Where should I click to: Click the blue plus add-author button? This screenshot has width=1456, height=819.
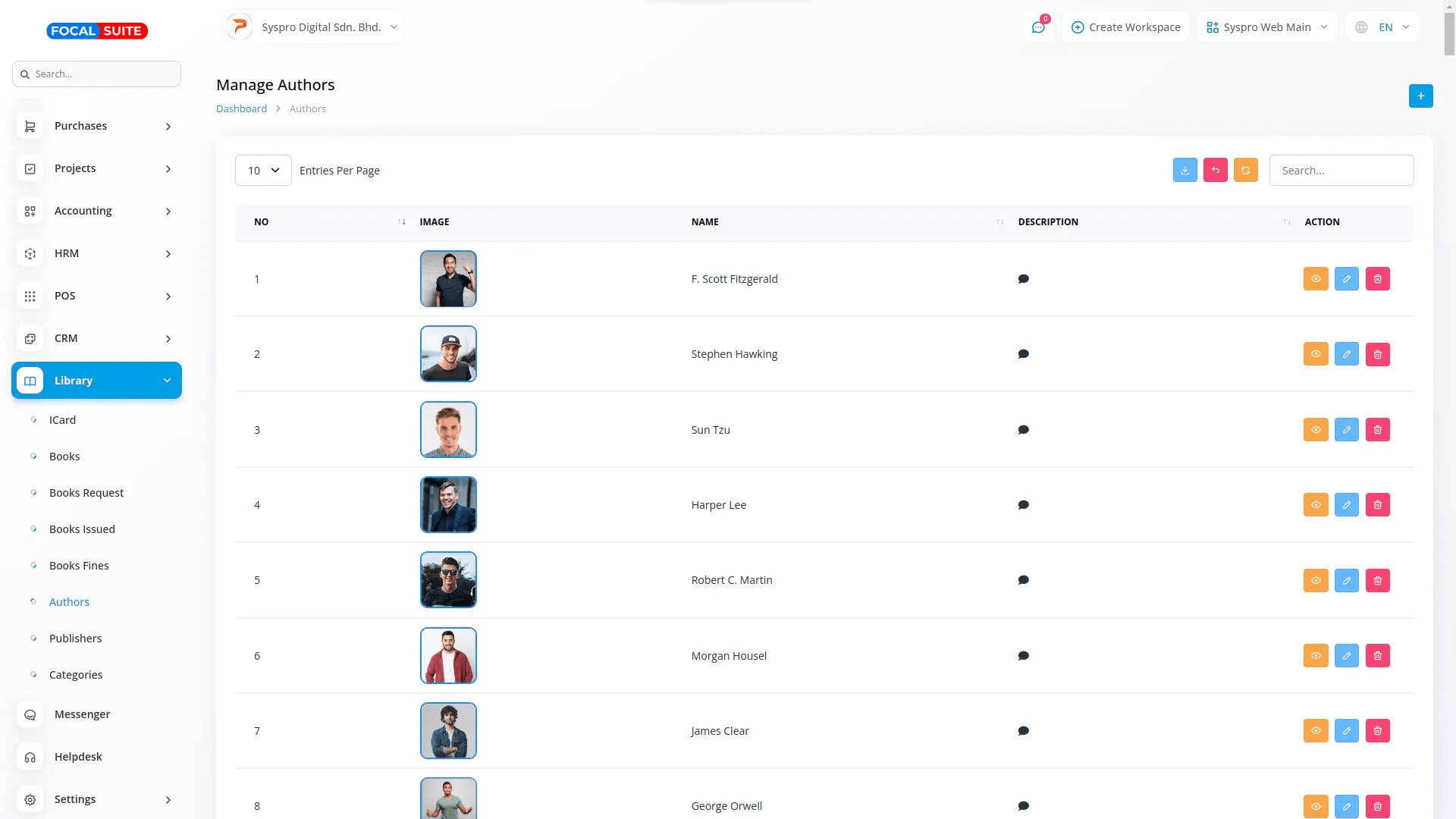(x=1420, y=96)
